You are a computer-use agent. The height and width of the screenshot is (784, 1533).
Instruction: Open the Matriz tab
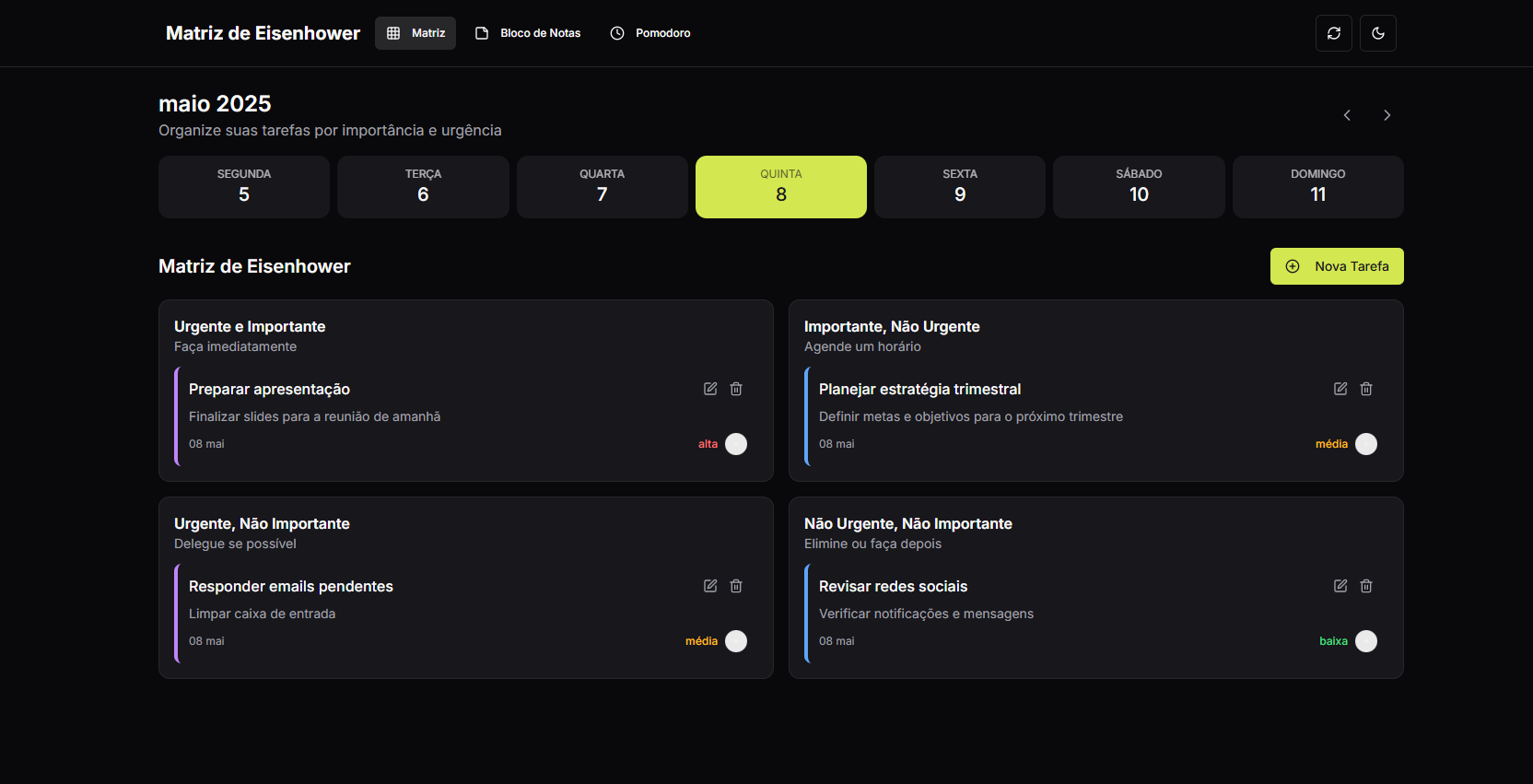pos(415,33)
